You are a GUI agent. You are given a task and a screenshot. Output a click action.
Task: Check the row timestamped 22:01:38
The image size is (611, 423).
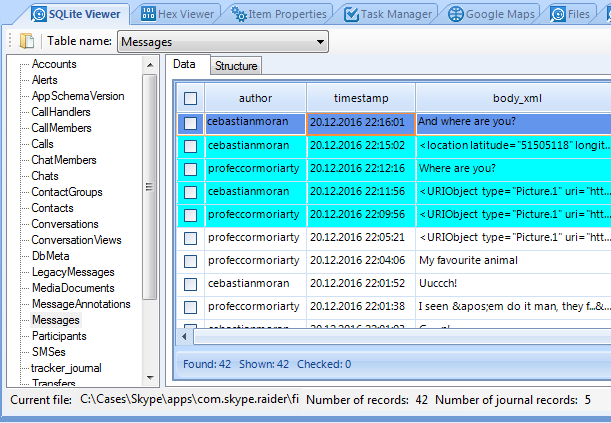[x=191, y=307]
